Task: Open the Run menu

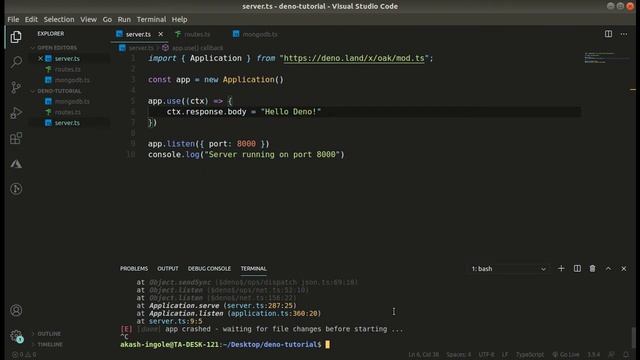Action: (124, 20)
